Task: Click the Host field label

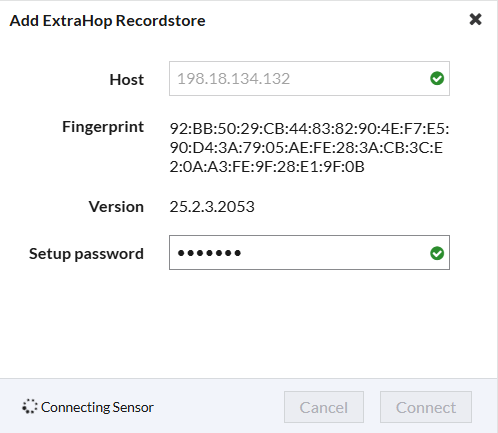Action: (127, 80)
